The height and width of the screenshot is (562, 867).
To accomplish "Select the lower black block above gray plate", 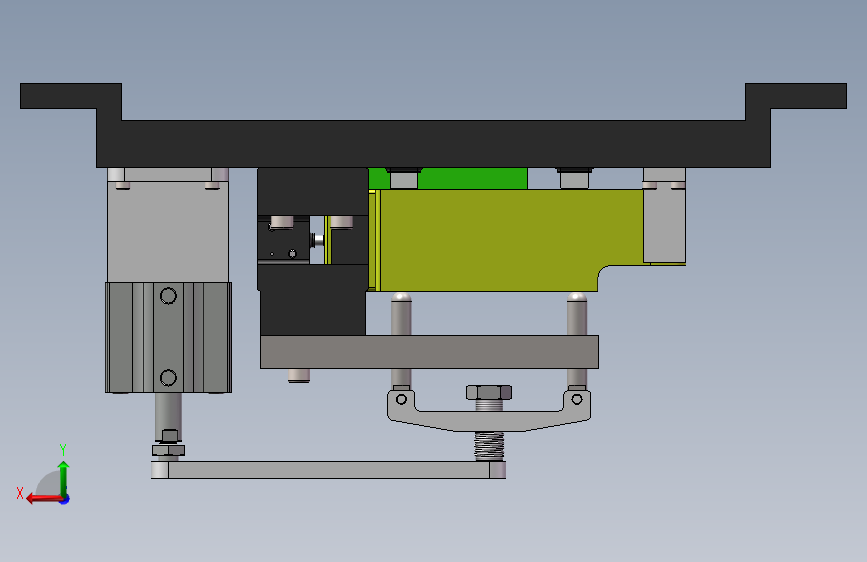I will (x=313, y=300).
